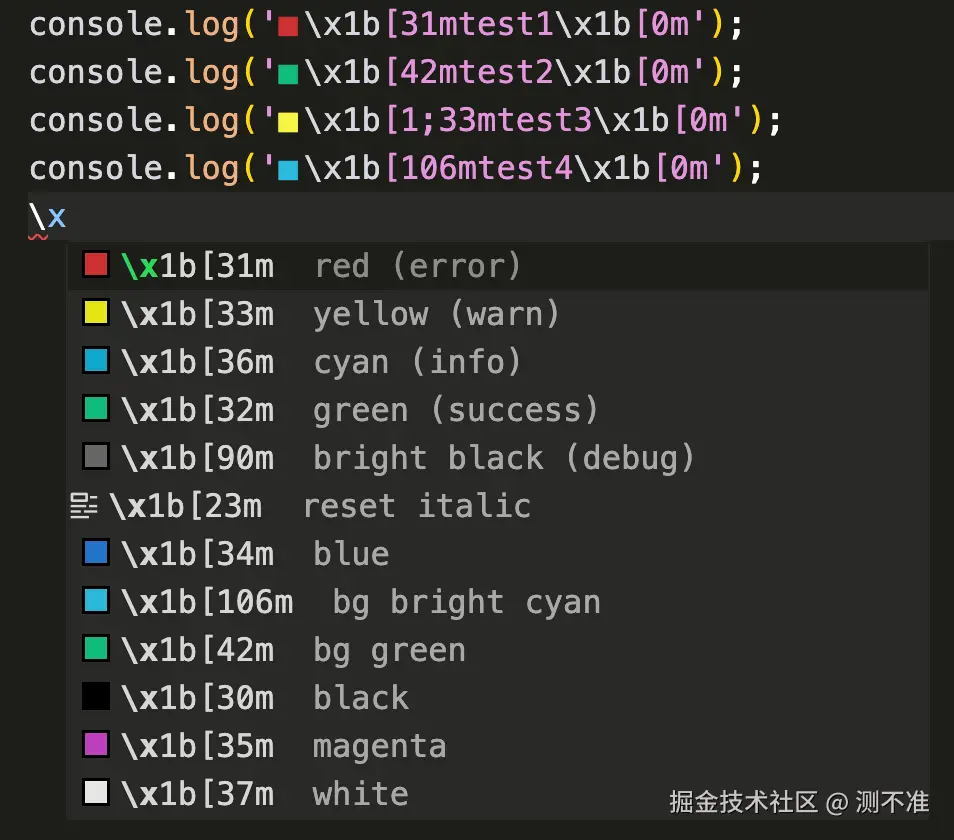Click cyan swatch beside \x1b[36m suggestion
This screenshot has height=840, width=954.
[x=96, y=361]
